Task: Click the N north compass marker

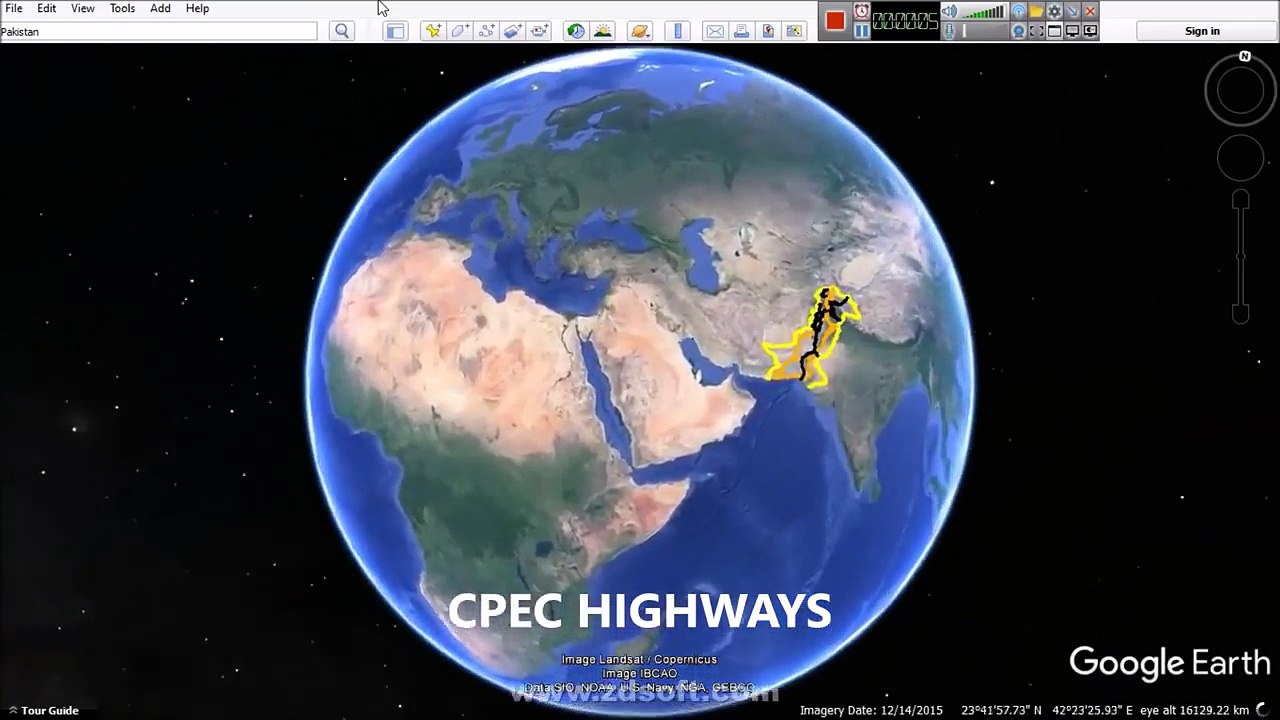Action: (1245, 57)
